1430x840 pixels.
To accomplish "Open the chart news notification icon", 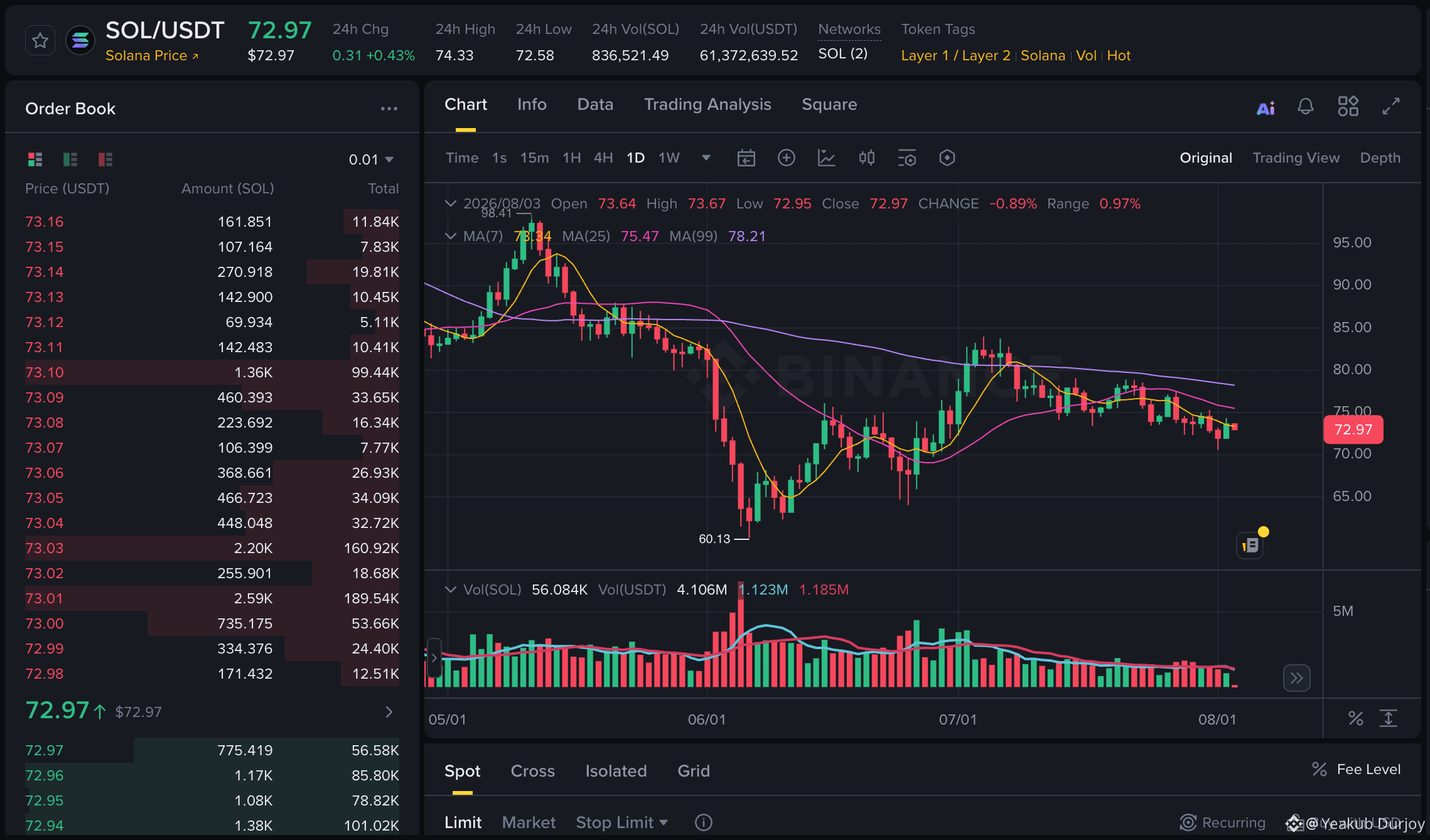I will (x=1251, y=544).
